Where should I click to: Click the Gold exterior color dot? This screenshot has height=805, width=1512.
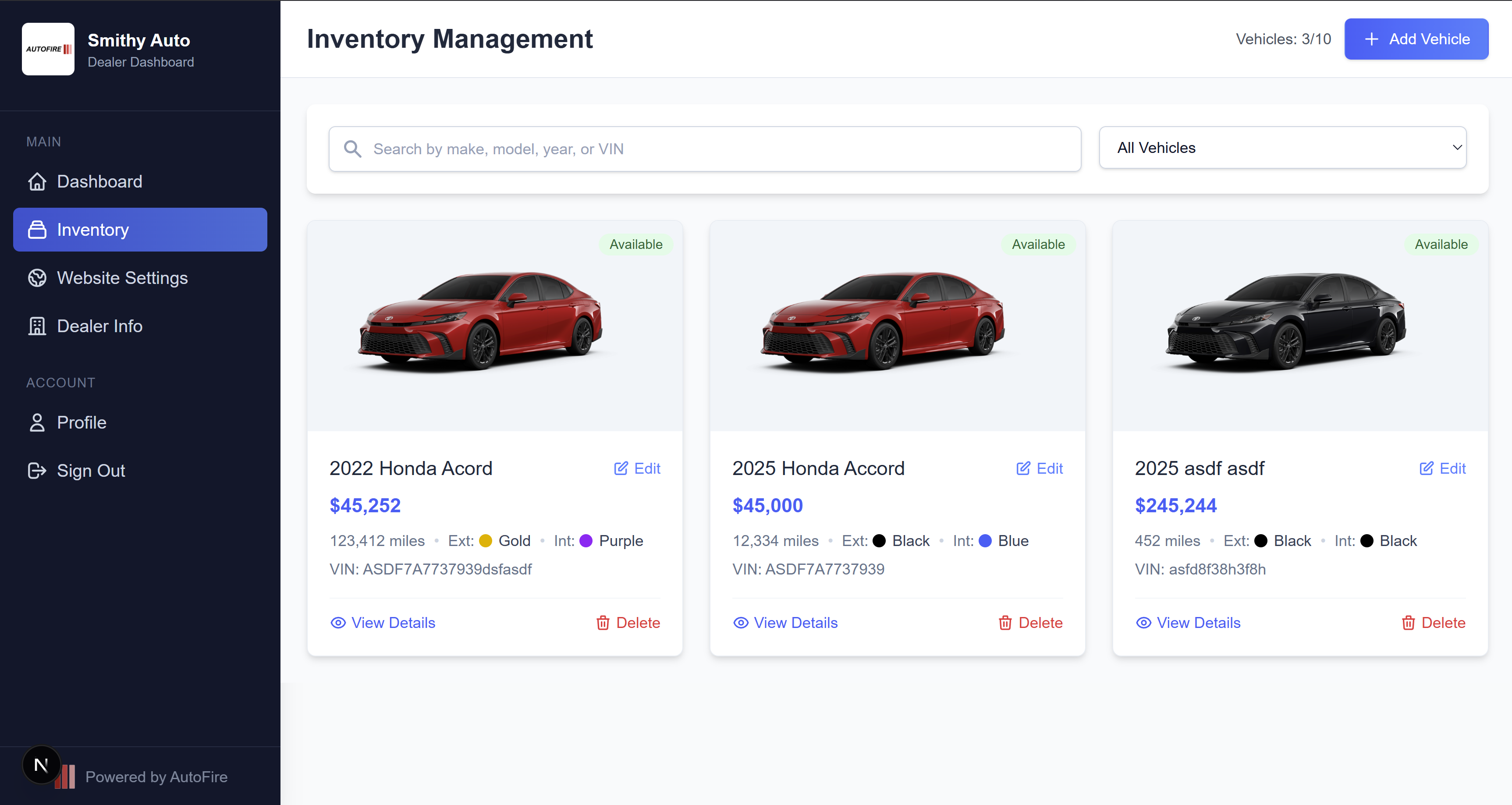tap(486, 541)
